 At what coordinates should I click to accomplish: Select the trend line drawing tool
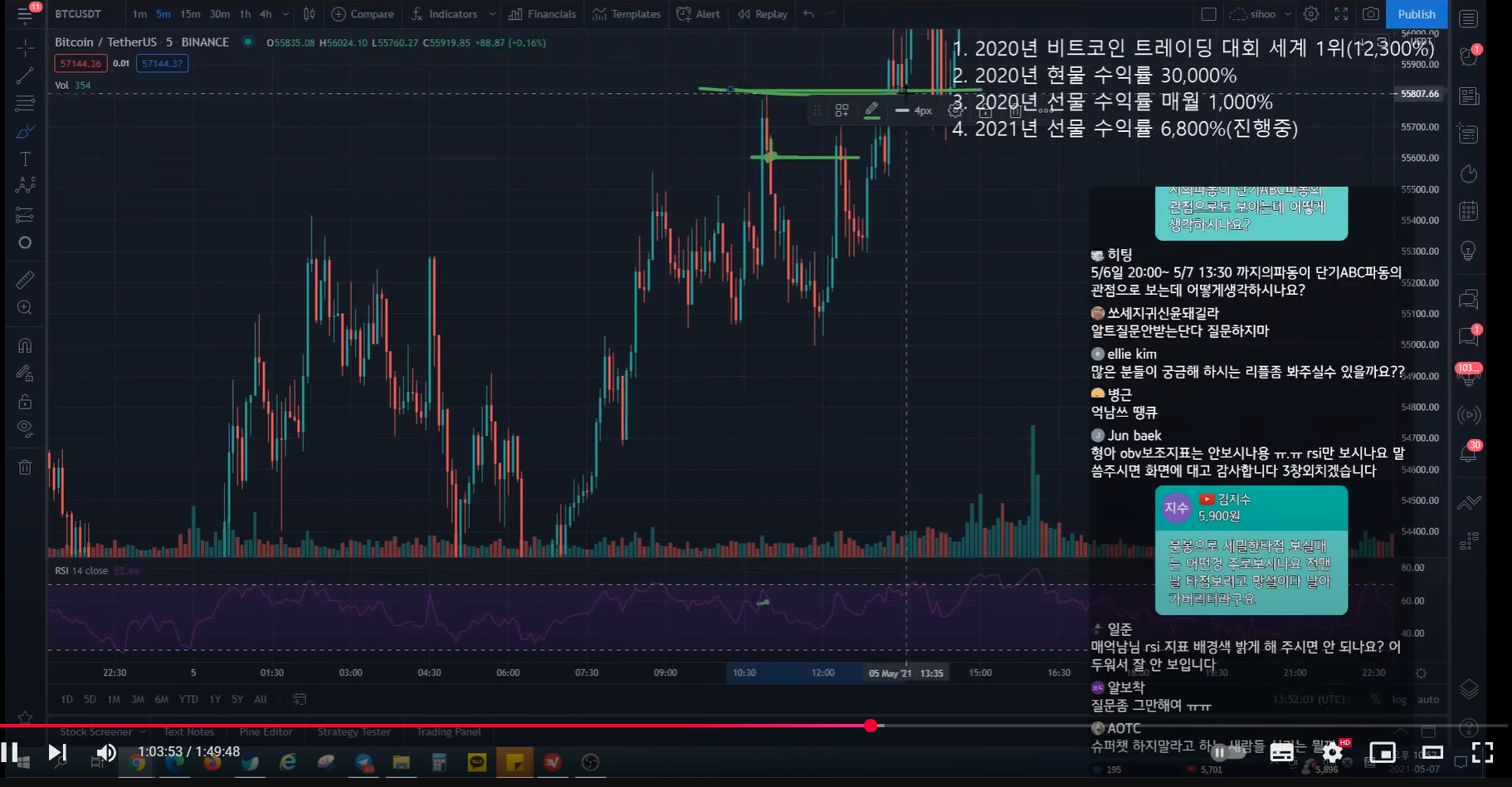point(25,76)
